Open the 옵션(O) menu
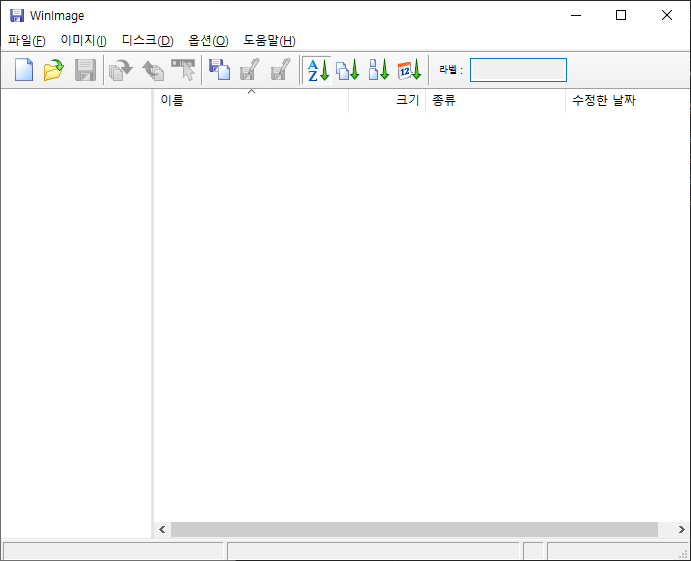 (208, 41)
